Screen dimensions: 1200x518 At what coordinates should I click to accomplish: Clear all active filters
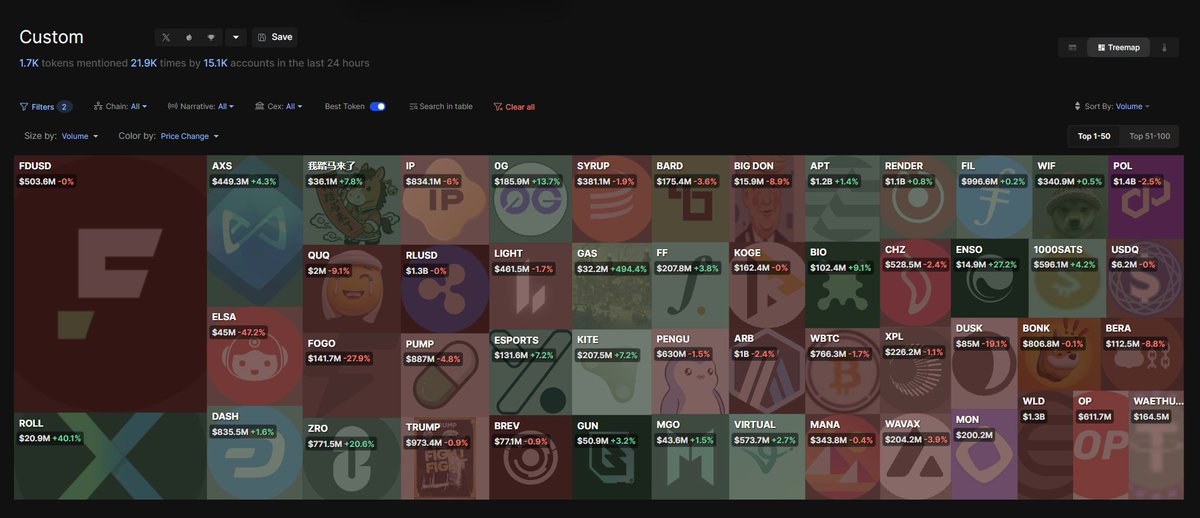click(514, 106)
